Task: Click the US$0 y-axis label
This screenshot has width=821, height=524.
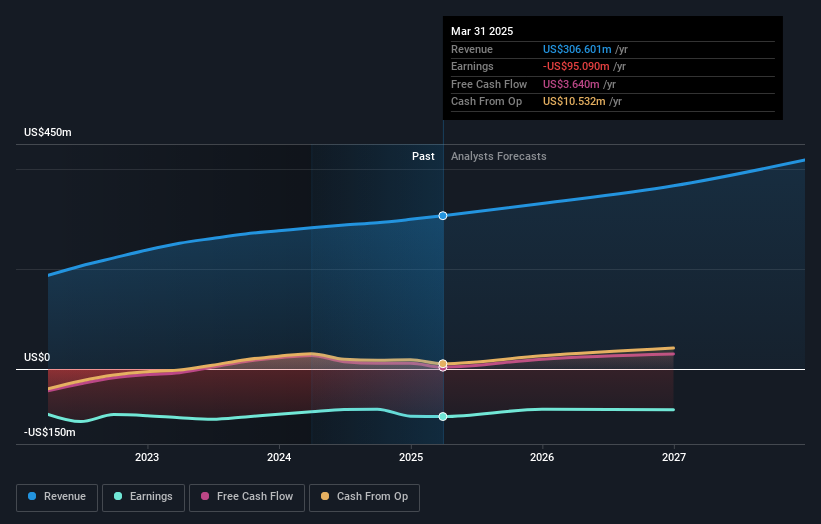Action: (37, 358)
